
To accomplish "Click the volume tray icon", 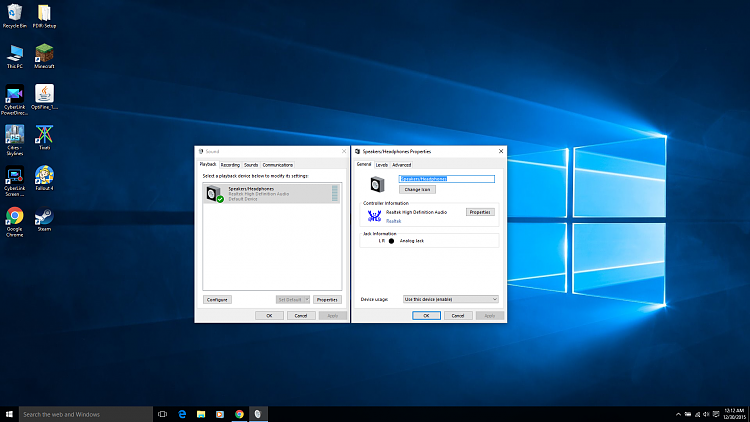I will [x=706, y=414].
